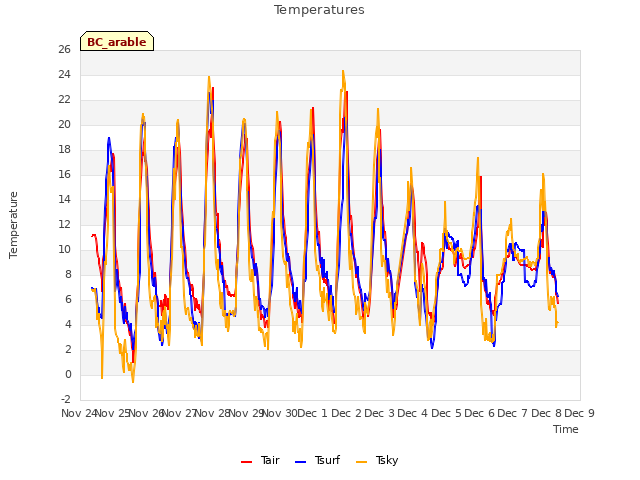Click the Dec 8 x-axis tick label

coord(546,413)
